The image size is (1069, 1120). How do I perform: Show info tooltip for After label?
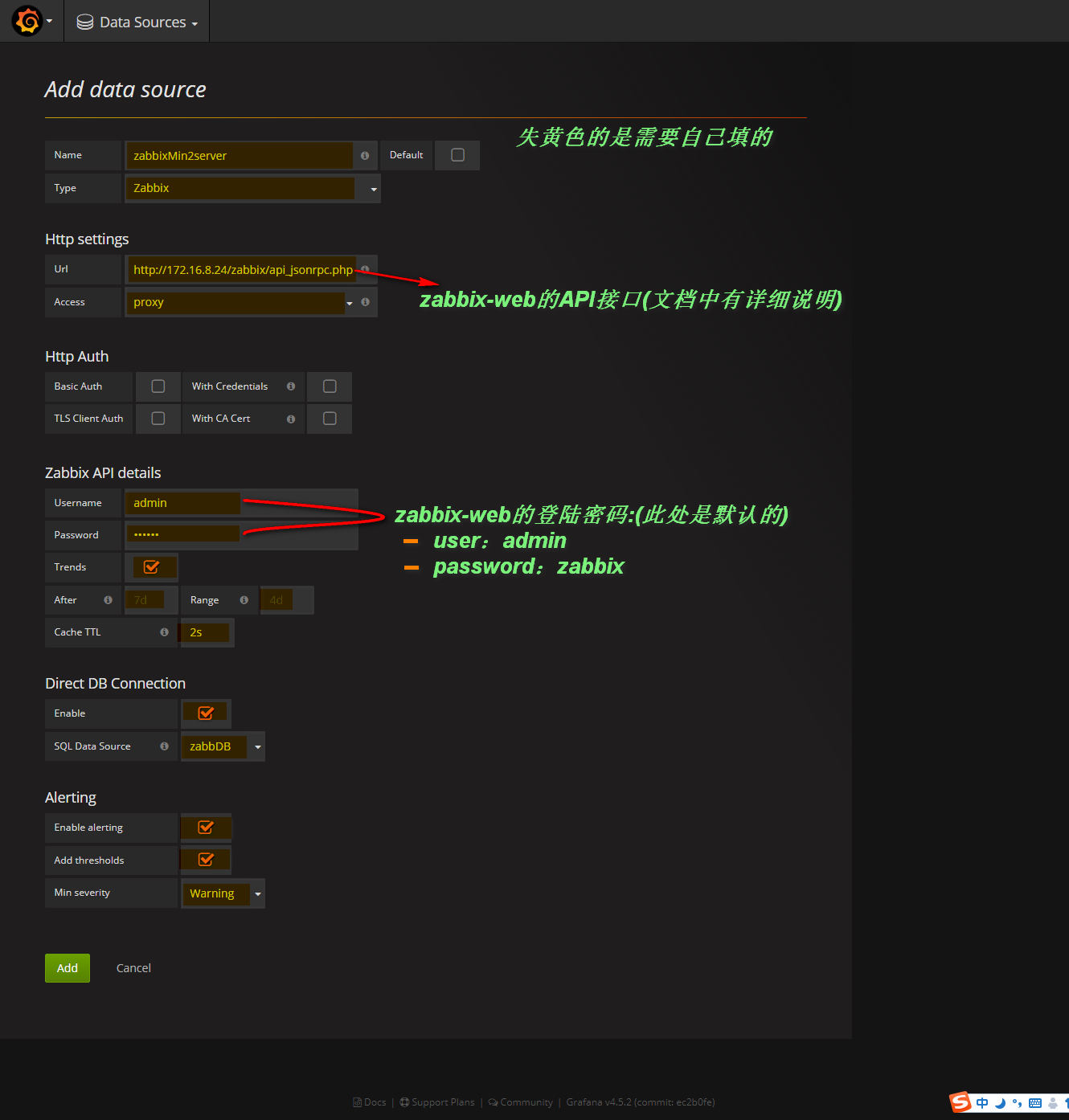click(108, 600)
